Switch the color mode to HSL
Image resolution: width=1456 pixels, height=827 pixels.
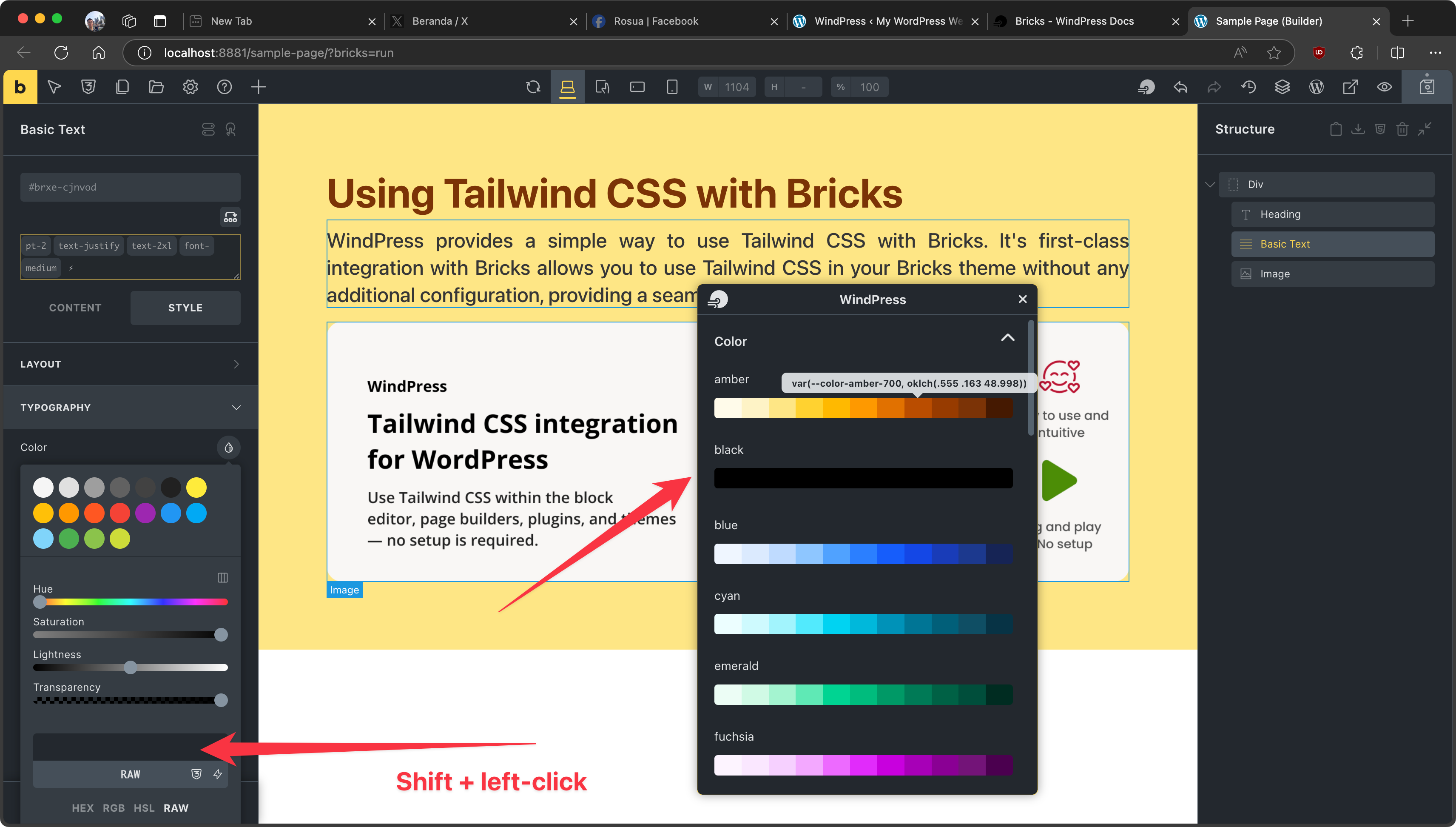[x=144, y=808]
